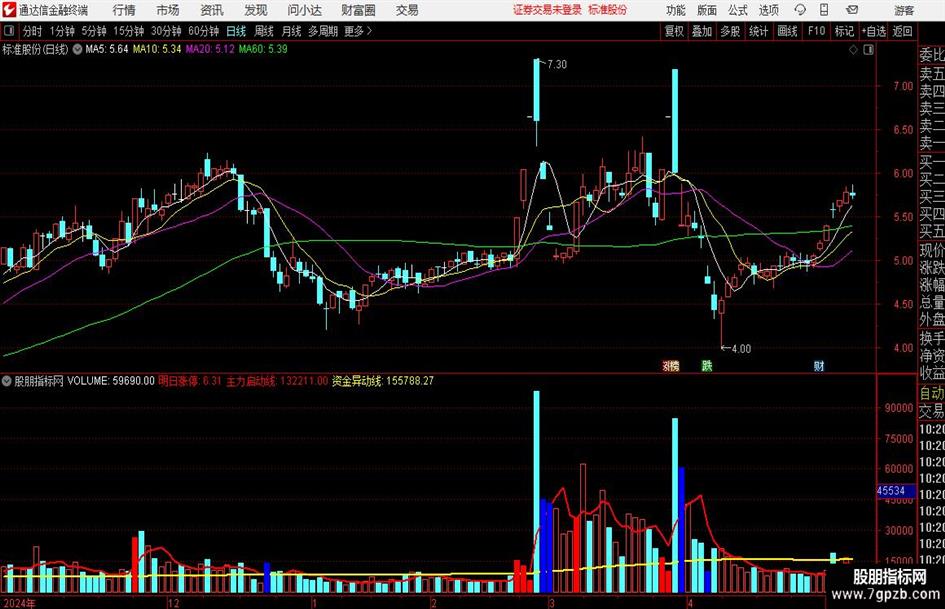Click the MA20: 5.12 indicator label
The width and height of the screenshot is (945, 609).
point(210,49)
